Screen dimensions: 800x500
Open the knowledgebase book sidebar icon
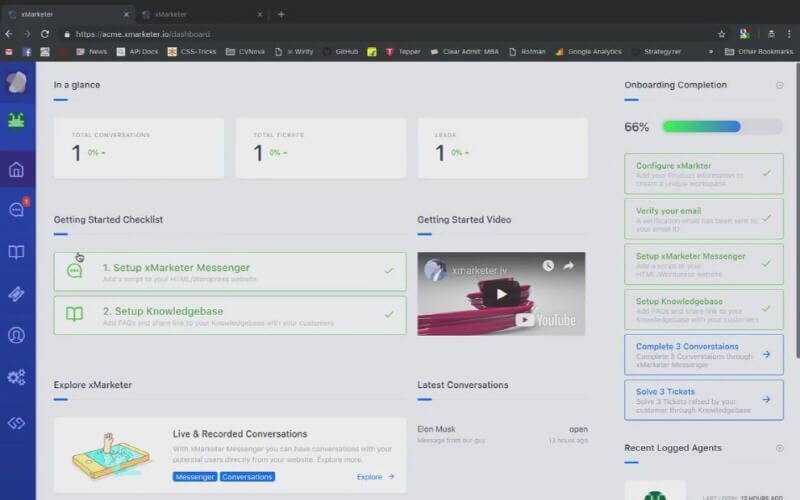(x=16, y=252)
